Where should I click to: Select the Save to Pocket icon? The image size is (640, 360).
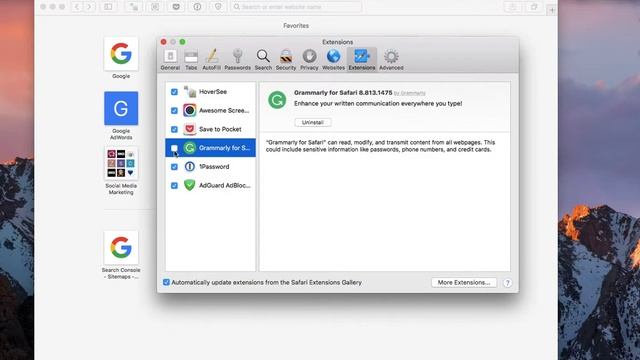click(x=189, y=129)
